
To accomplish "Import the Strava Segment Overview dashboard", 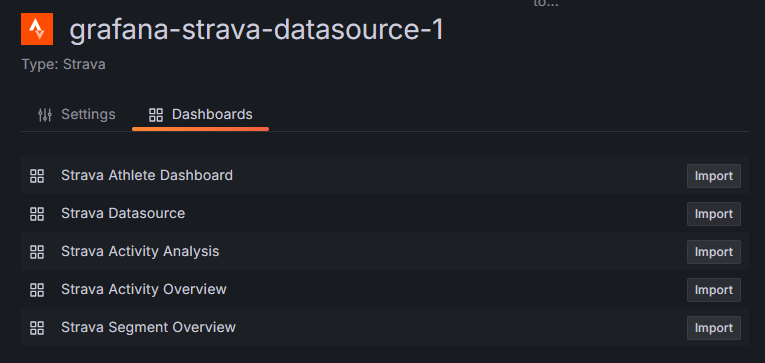I will coord(714,328).
